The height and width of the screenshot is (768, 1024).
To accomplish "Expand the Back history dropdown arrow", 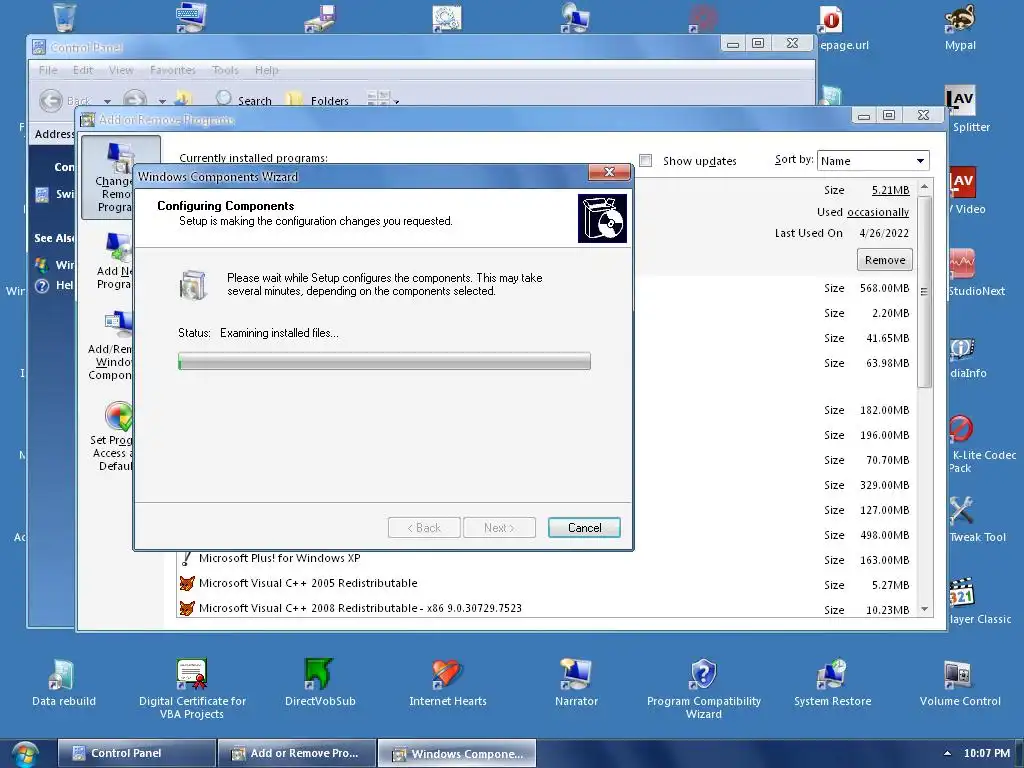I will 107,101.
